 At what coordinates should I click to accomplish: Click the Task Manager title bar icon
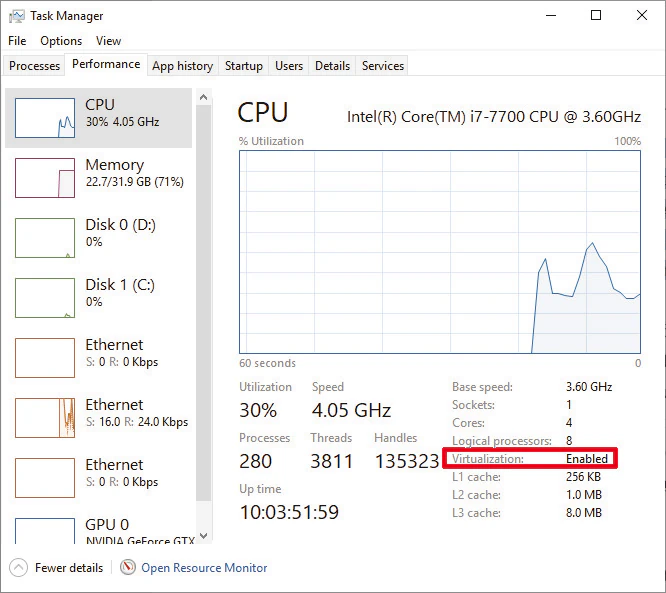tap(17, 16)
